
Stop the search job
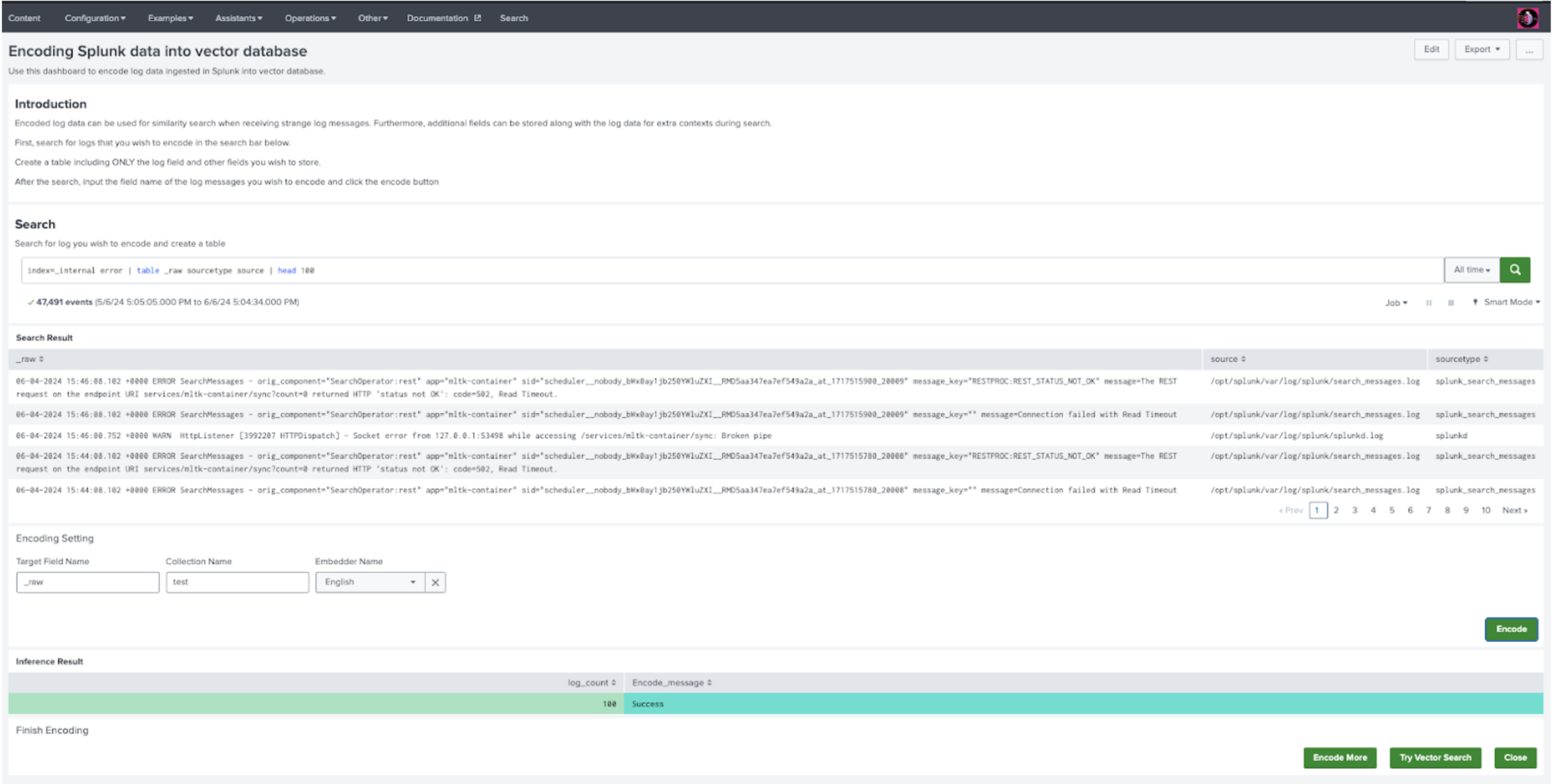[1451, 303]
